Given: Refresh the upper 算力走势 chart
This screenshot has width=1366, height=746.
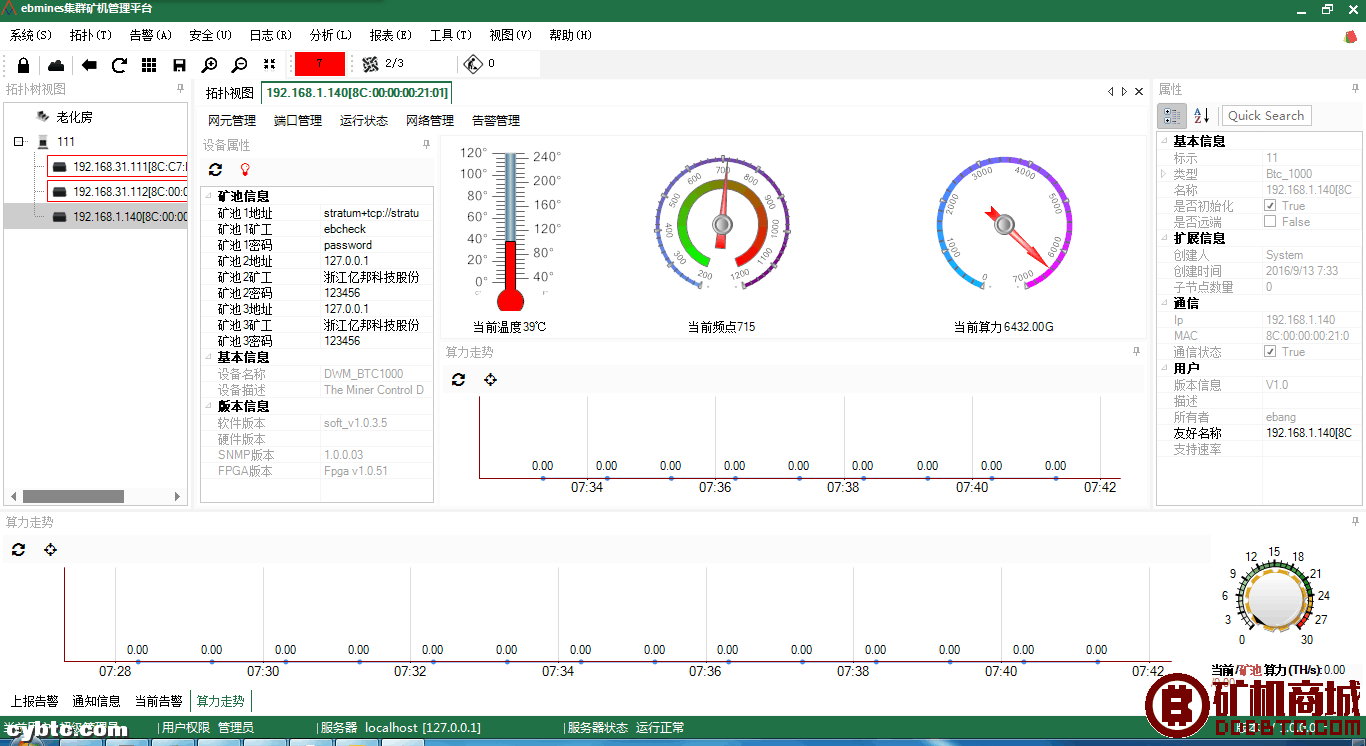Looking at the screenshot, I should click(x=458, y=380).
